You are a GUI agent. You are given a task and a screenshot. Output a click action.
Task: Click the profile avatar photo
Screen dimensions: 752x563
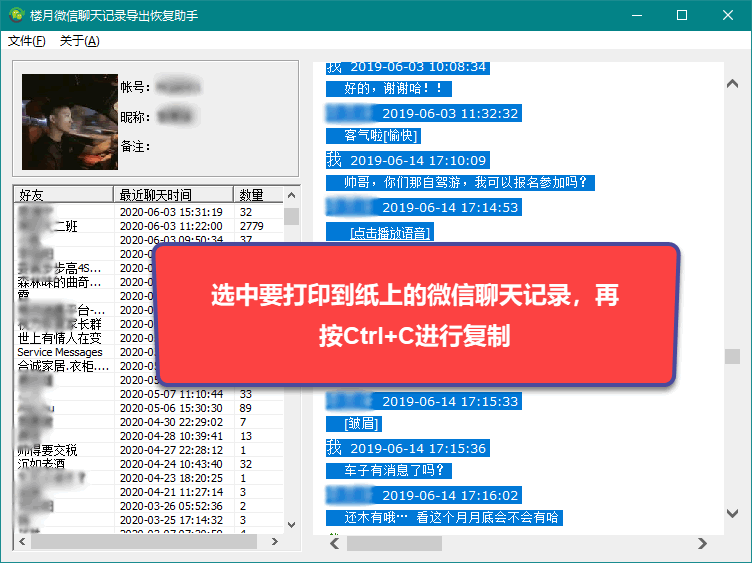click(70, 122)
